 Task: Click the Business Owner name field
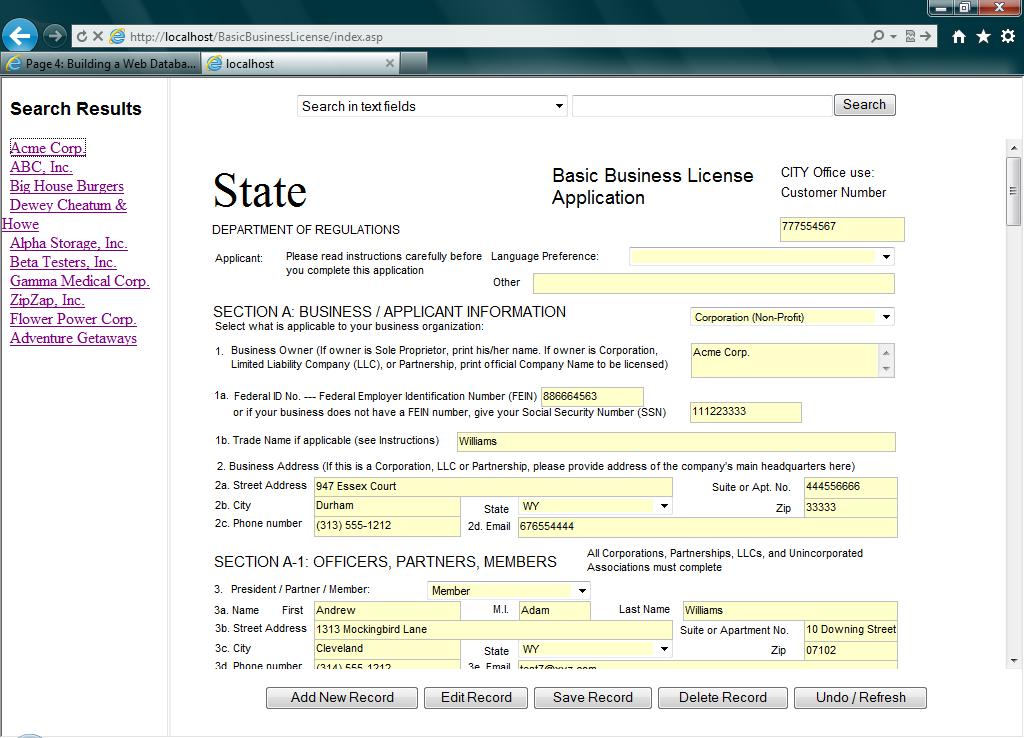pyautogui.click(x=786, y=361)
